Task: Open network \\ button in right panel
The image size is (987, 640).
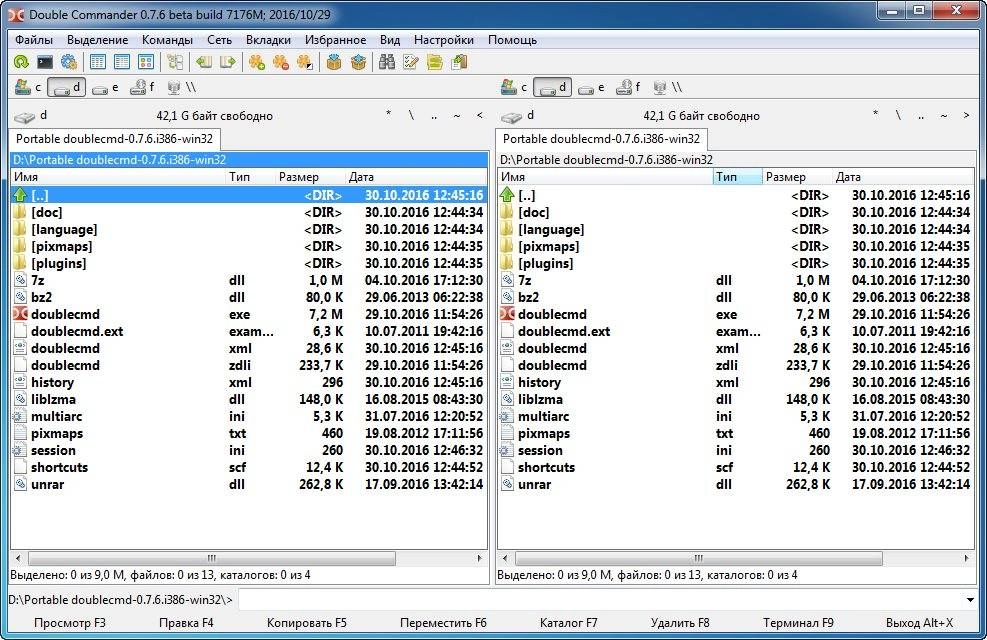Action: (x=668, y=87)
